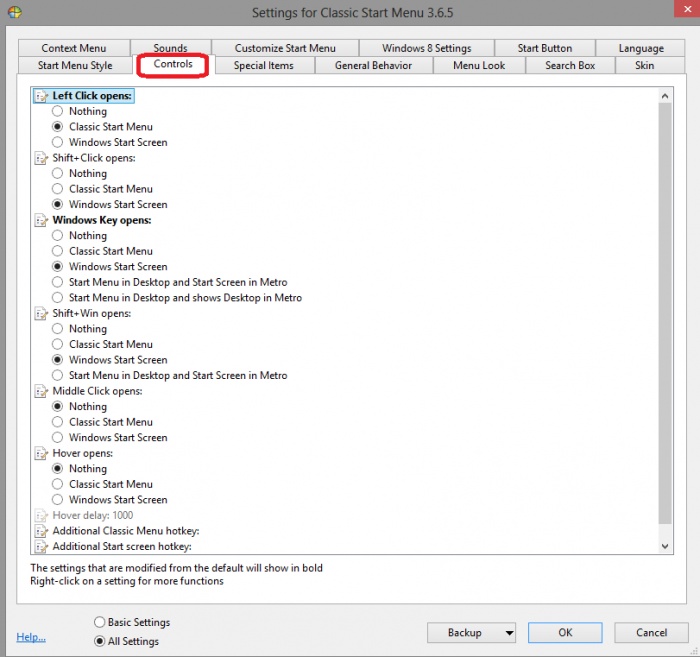Open the Language tab
Viewport: 700px width, 657px height.
[x=641, y=48]
